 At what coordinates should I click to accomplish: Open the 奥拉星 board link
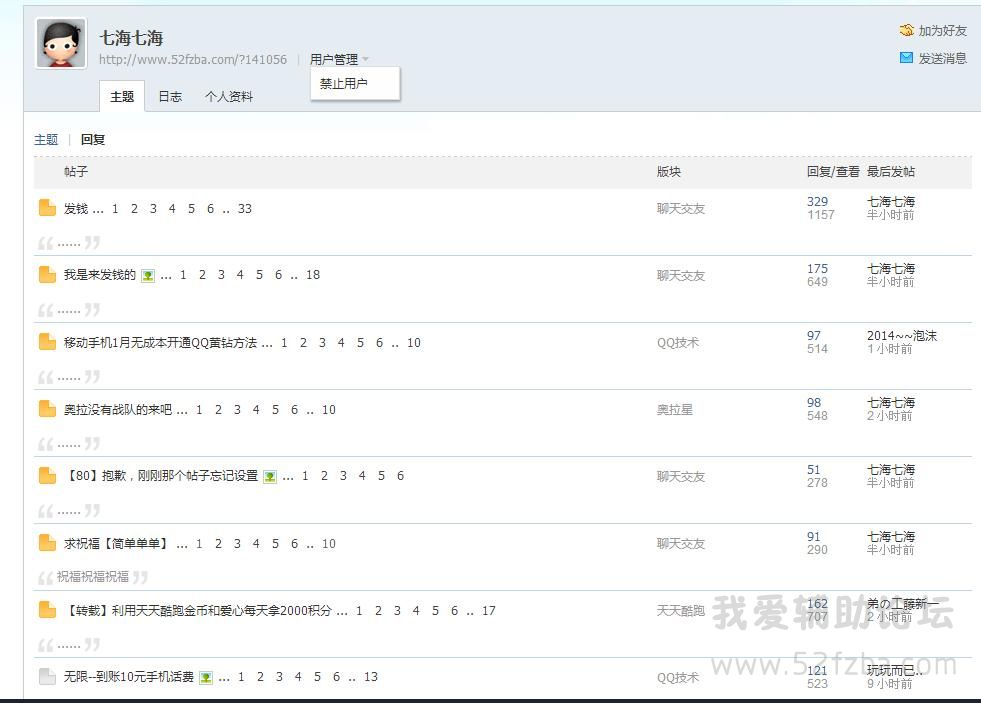(x=674, y=410)
